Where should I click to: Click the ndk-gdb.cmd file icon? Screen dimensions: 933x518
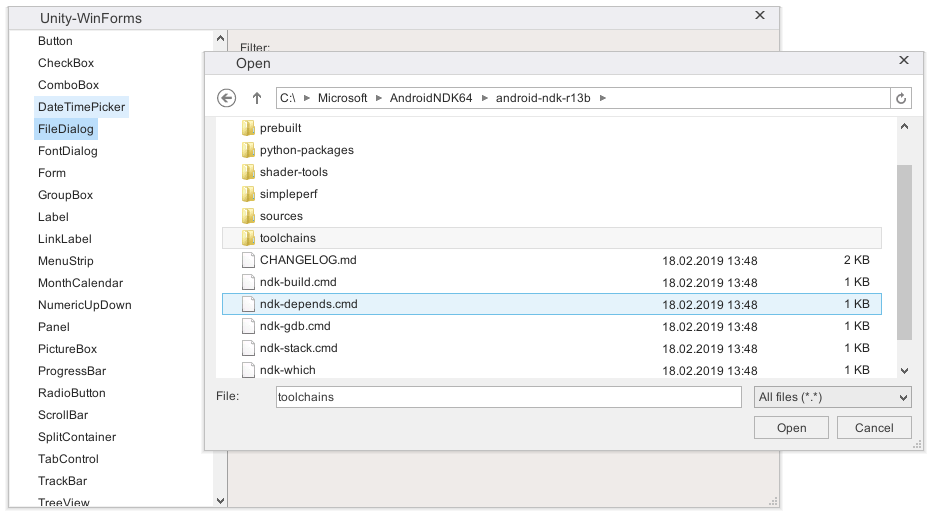[248, 326]
